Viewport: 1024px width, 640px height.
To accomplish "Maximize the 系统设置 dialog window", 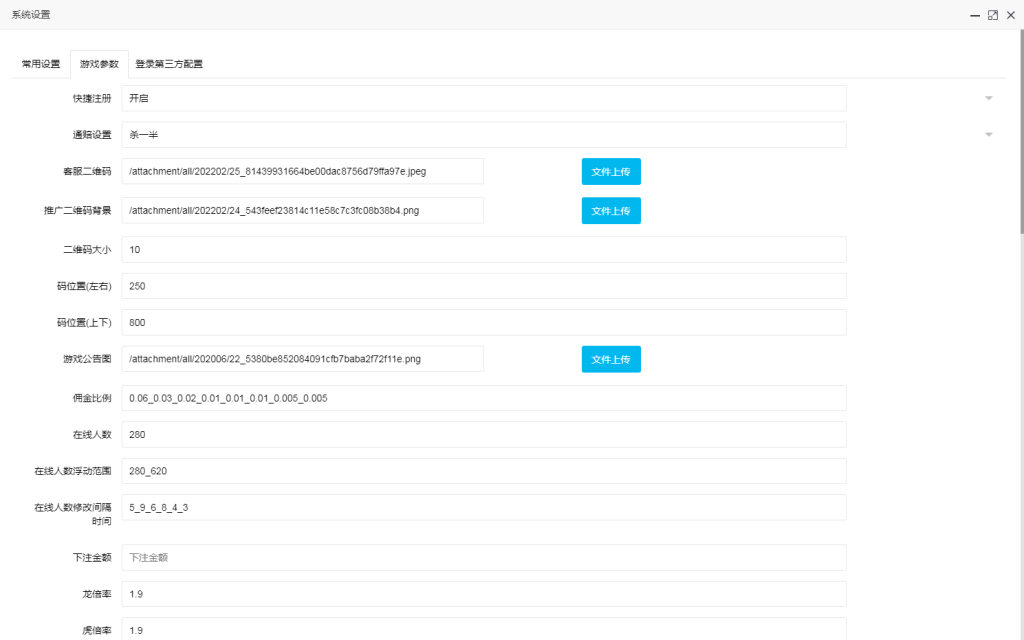I will (993, 15).
